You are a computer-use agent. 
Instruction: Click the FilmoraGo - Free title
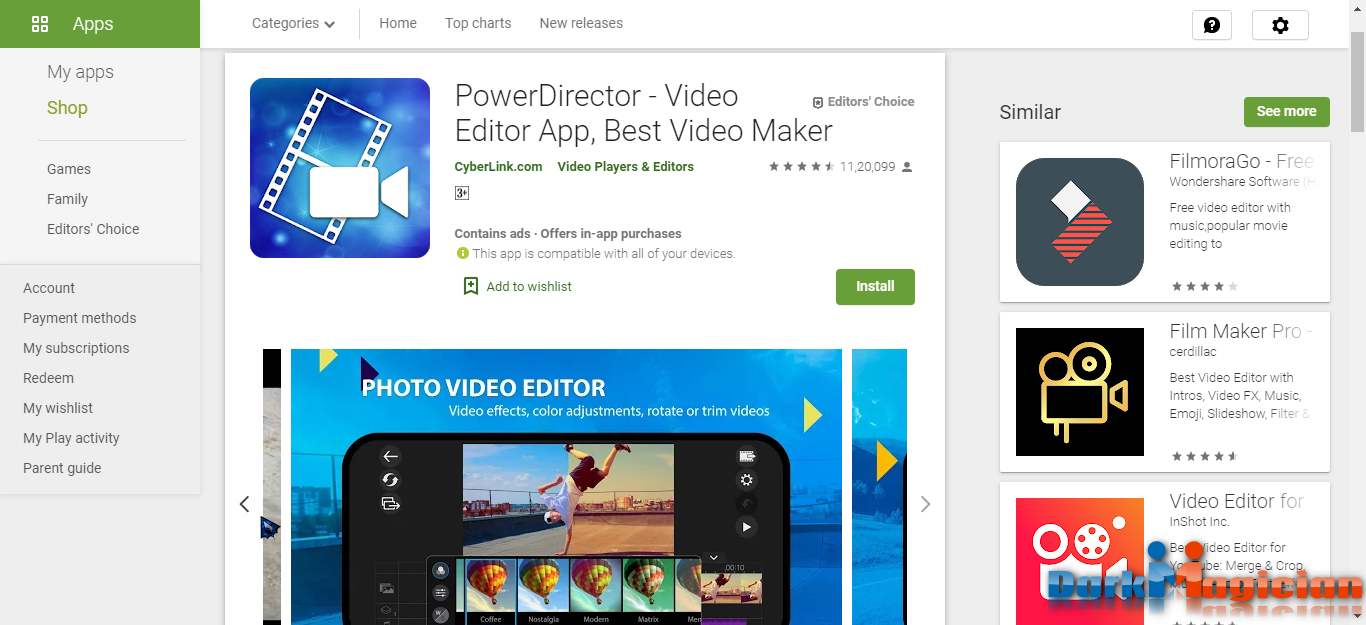coord(1241,161)
